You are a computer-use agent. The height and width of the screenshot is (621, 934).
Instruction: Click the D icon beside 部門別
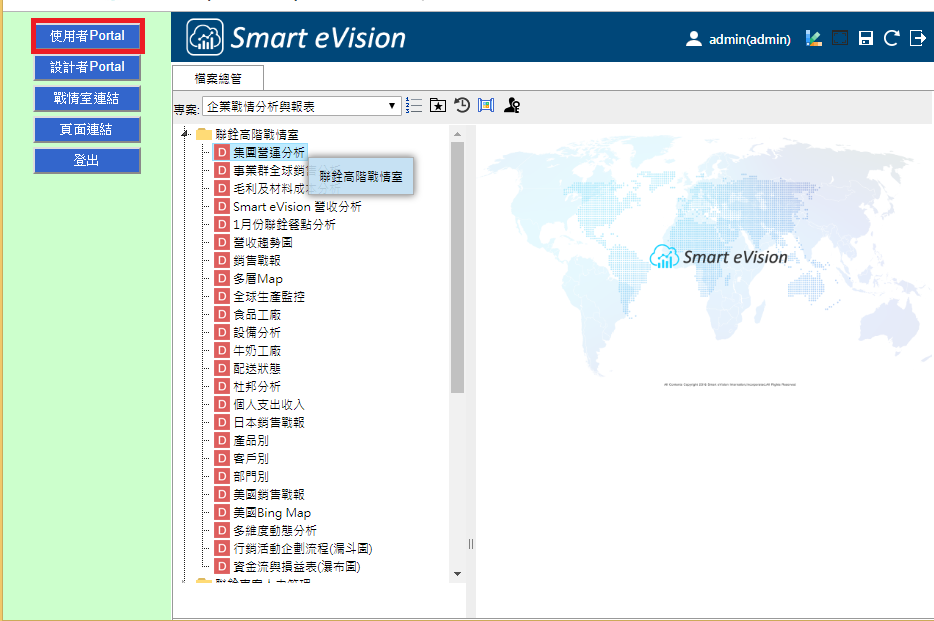point(222,476)
